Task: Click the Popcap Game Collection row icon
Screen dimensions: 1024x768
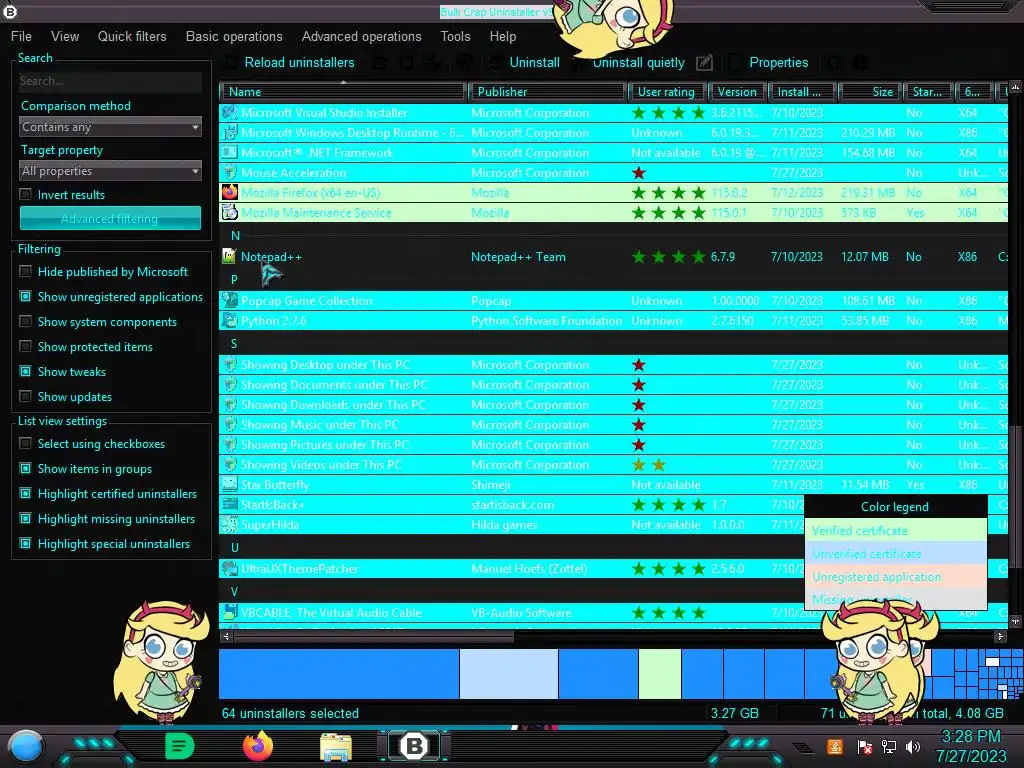Action: [x=229, y=300]
